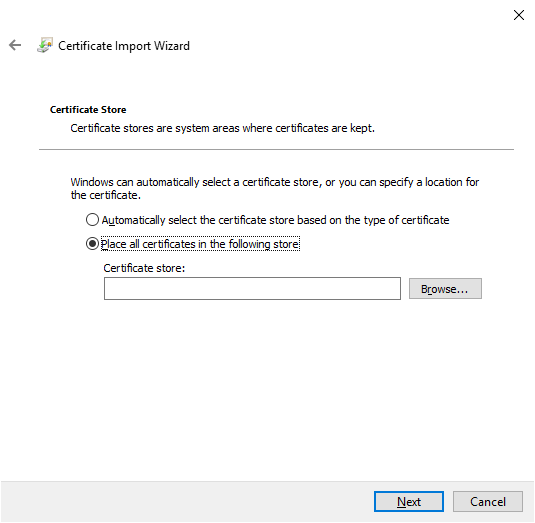Screen dimensions: 535x523
Task: Cancel the certificate import
Action: click(488, 502)
